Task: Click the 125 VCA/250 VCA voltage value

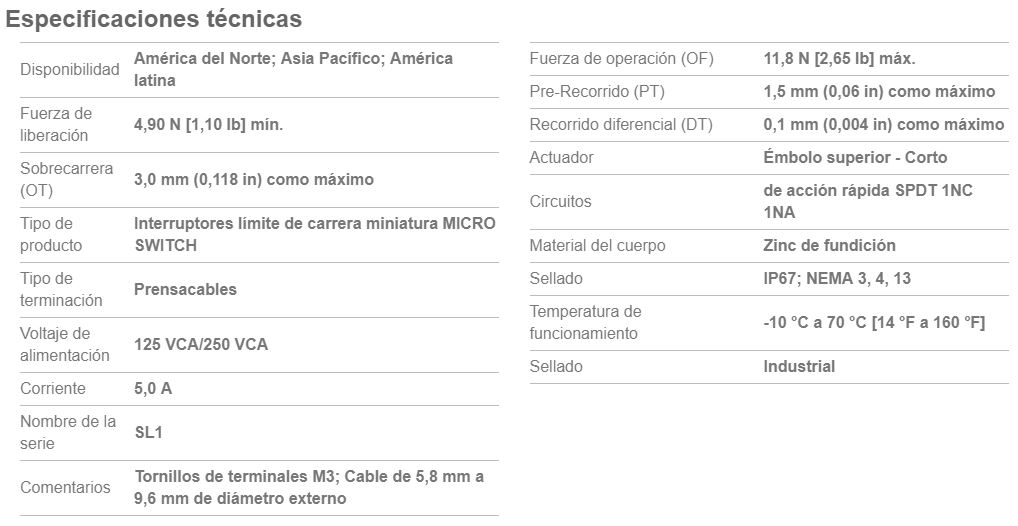Action: 201,344
